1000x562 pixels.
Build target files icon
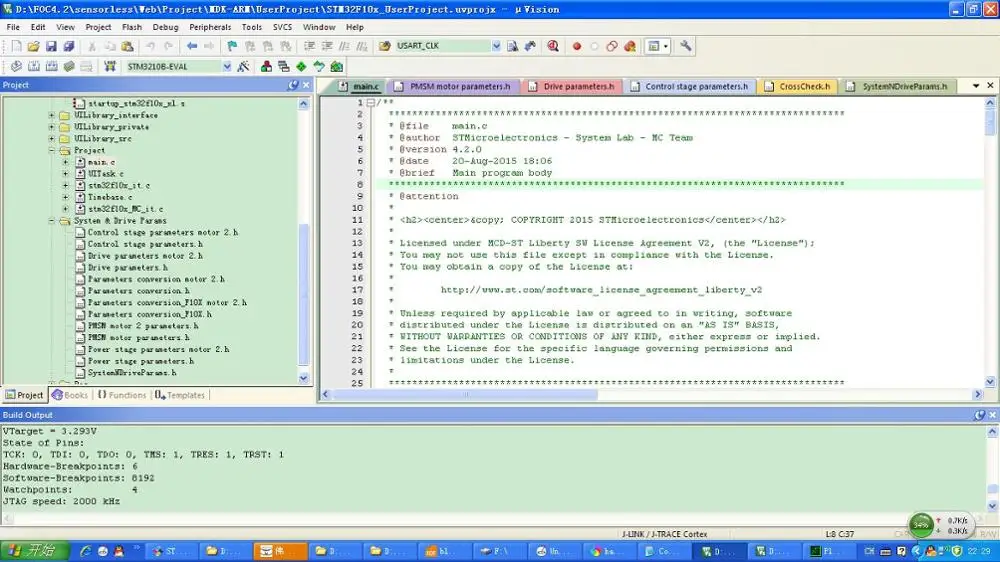[x=34, y=66]
